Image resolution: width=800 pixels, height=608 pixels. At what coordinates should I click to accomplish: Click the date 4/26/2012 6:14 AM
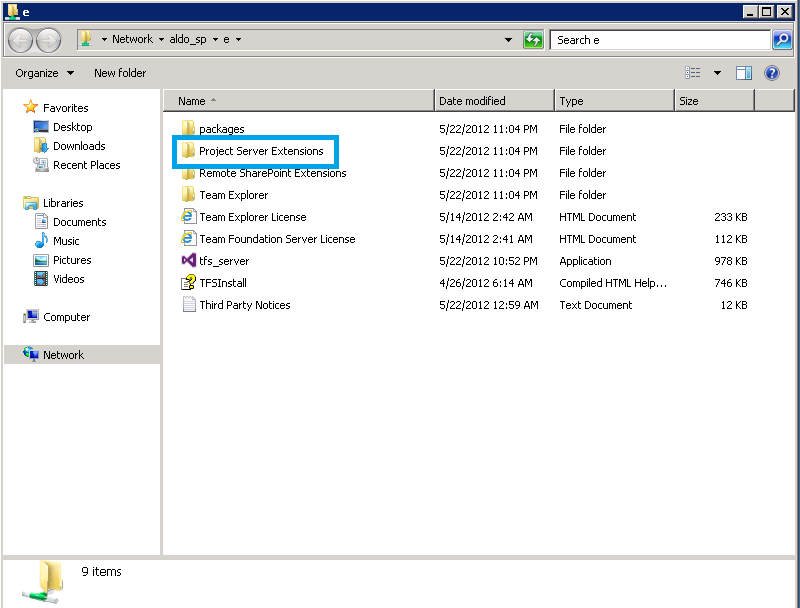click(x=486, y=283)
